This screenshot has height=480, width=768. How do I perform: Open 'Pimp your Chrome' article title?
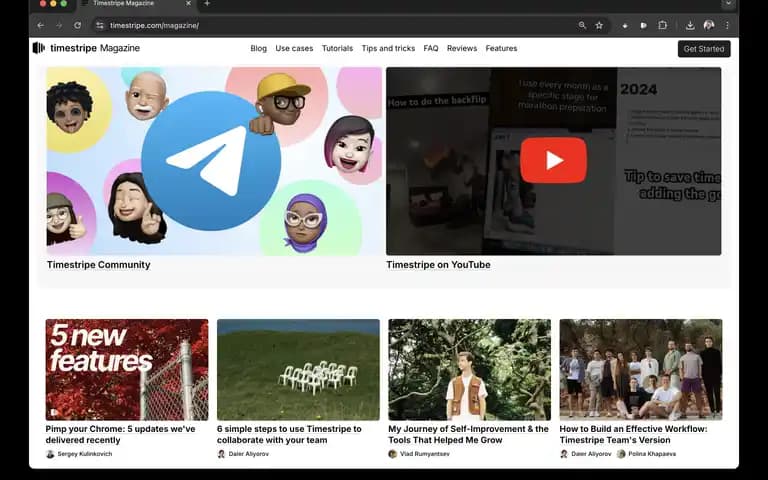click(x=120, y=434)
